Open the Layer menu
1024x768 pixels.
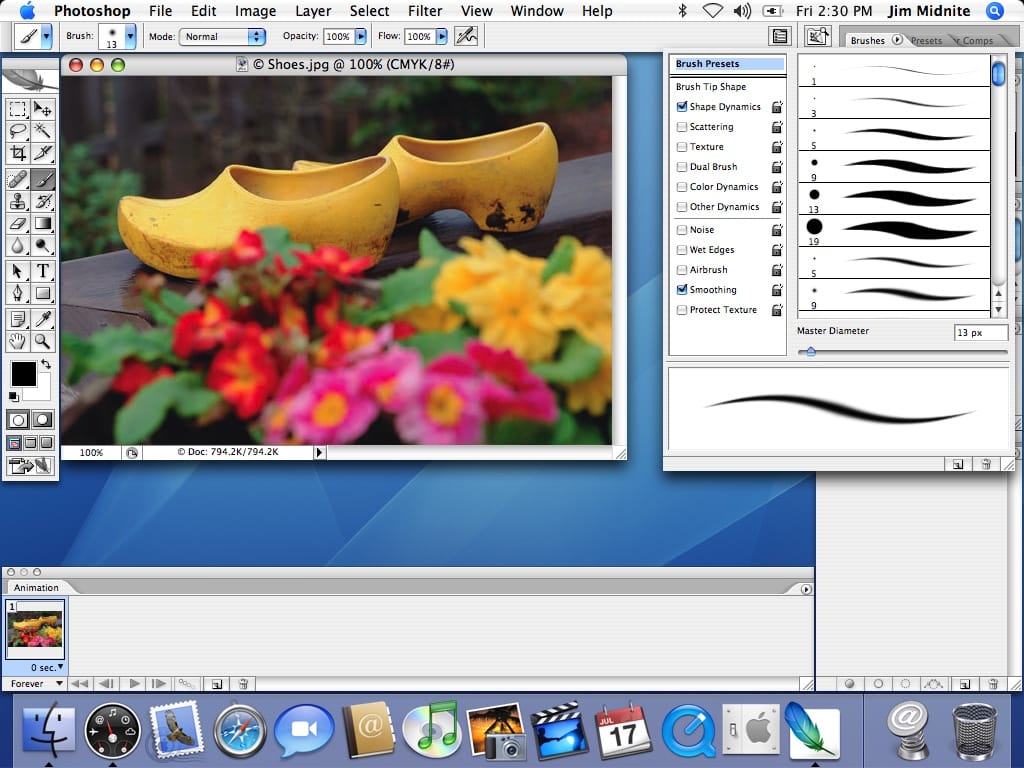(313, 11)
